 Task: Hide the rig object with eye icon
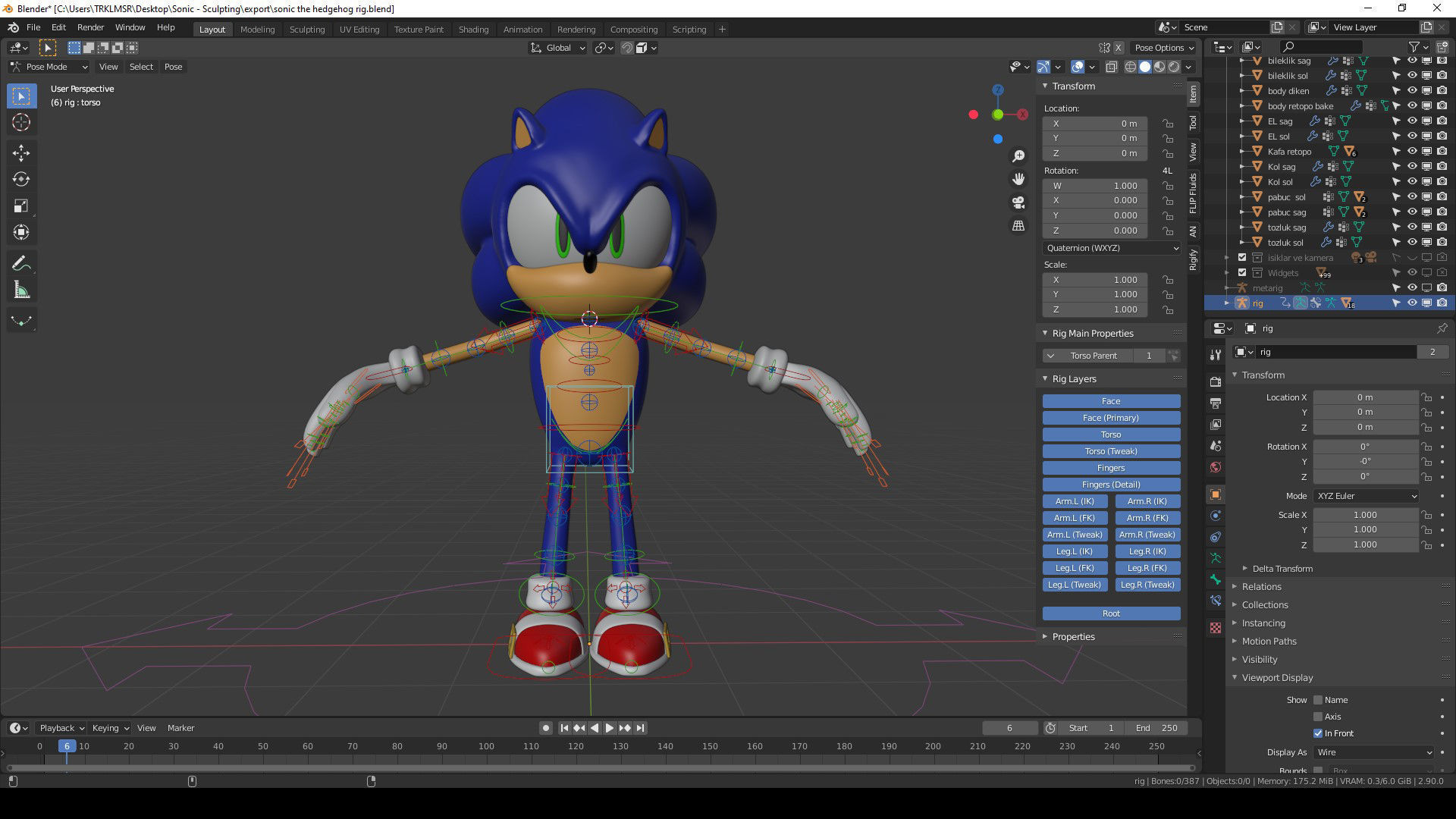pos(1412,303)
